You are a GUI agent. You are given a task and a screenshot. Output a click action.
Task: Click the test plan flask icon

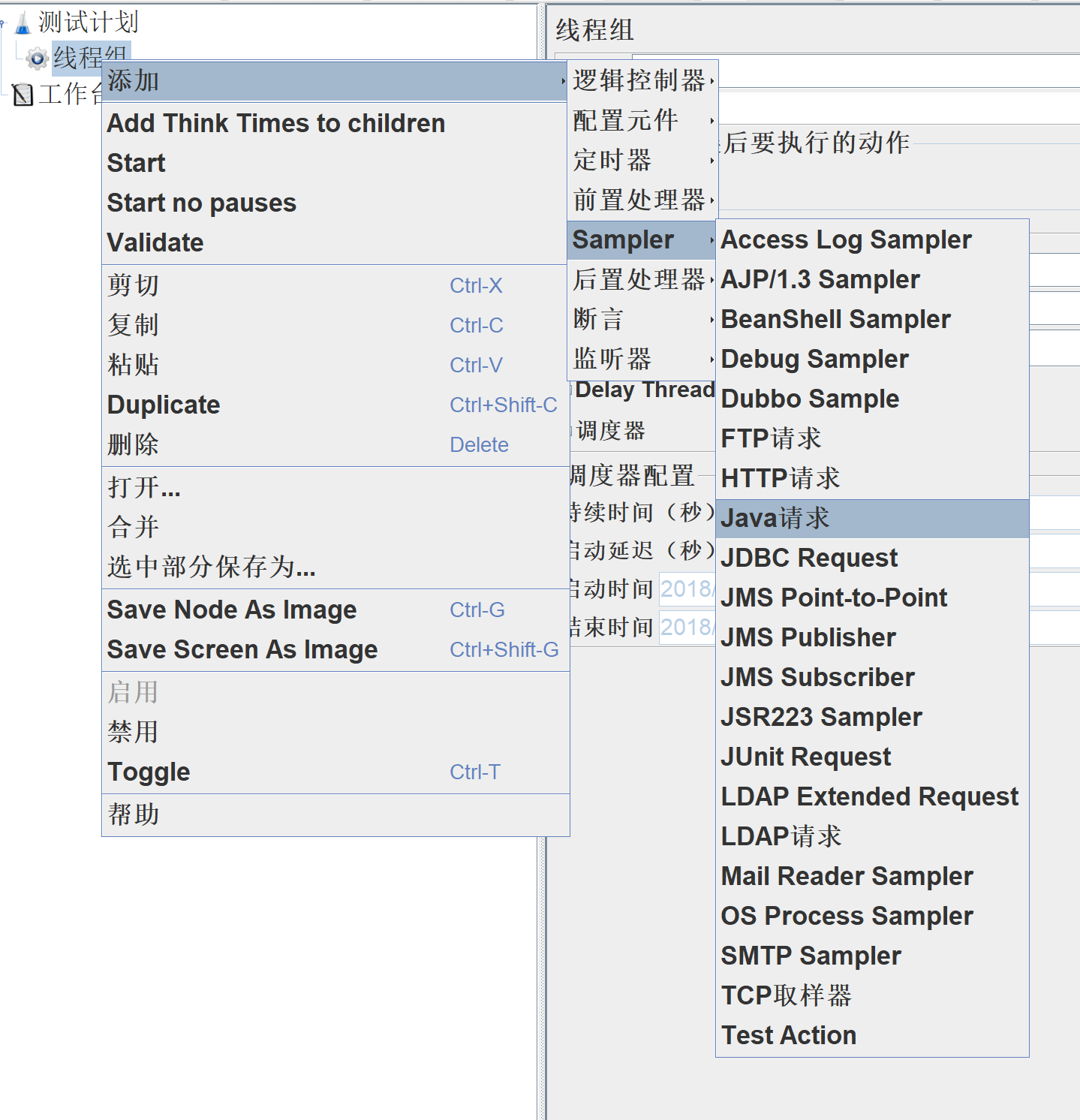click(x=23, y=23)
